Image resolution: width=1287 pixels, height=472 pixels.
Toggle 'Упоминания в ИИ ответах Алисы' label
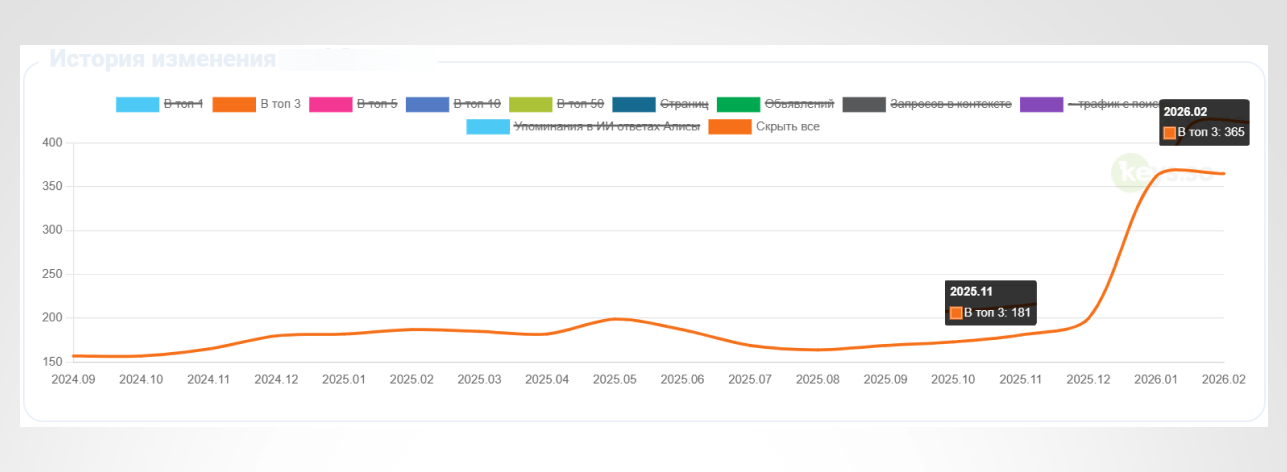coord(606,127)
